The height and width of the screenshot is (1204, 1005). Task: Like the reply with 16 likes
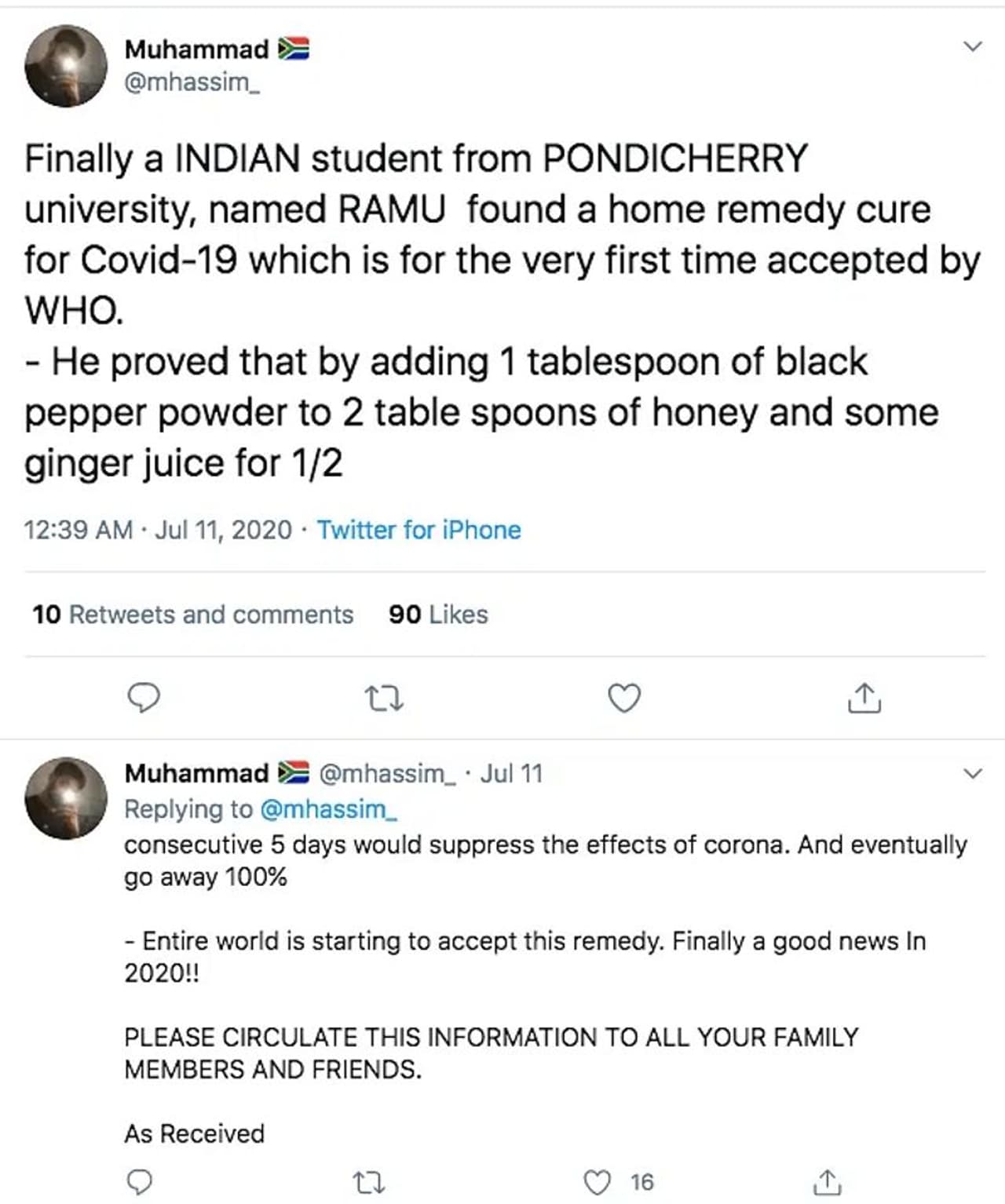tap(598, 1182)
